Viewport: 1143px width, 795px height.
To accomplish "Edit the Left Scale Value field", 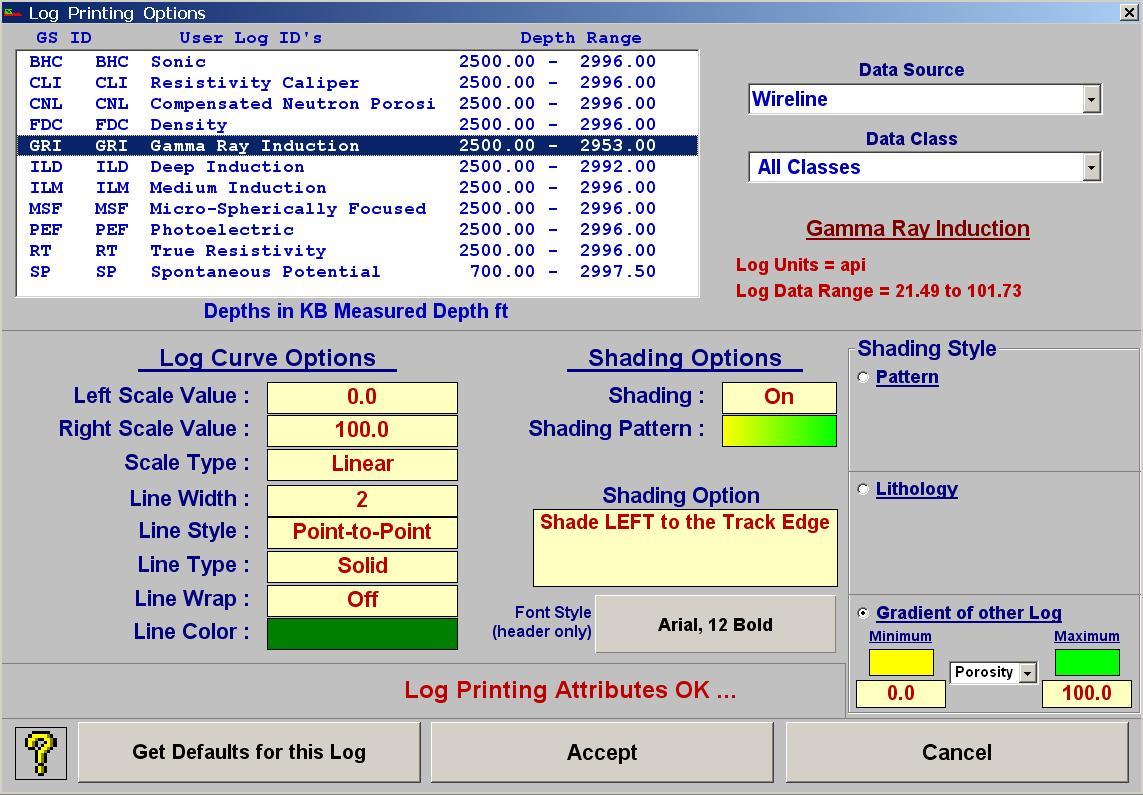I will click(x=361, y=396).
